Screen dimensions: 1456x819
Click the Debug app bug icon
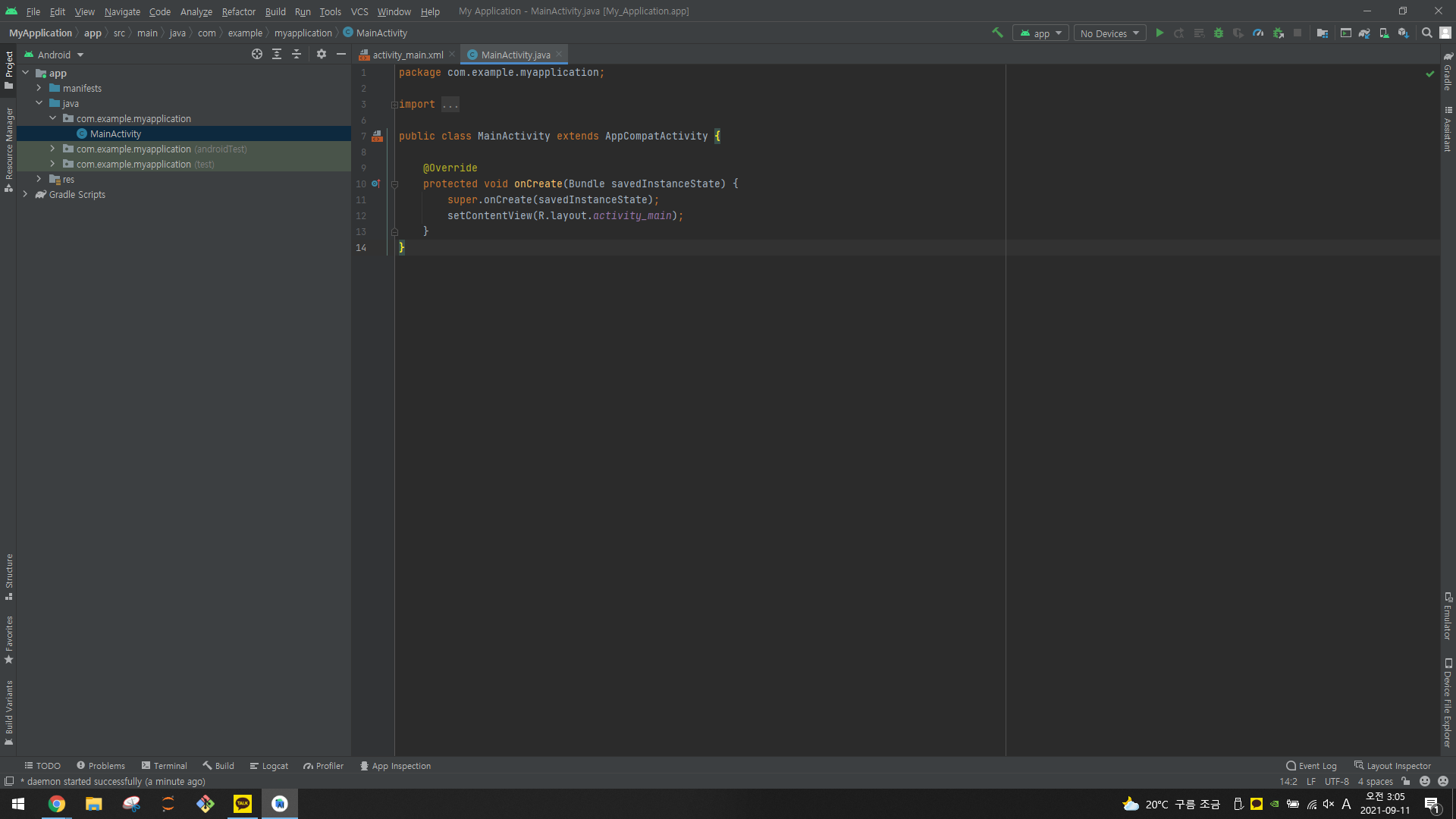point(1219,33)
